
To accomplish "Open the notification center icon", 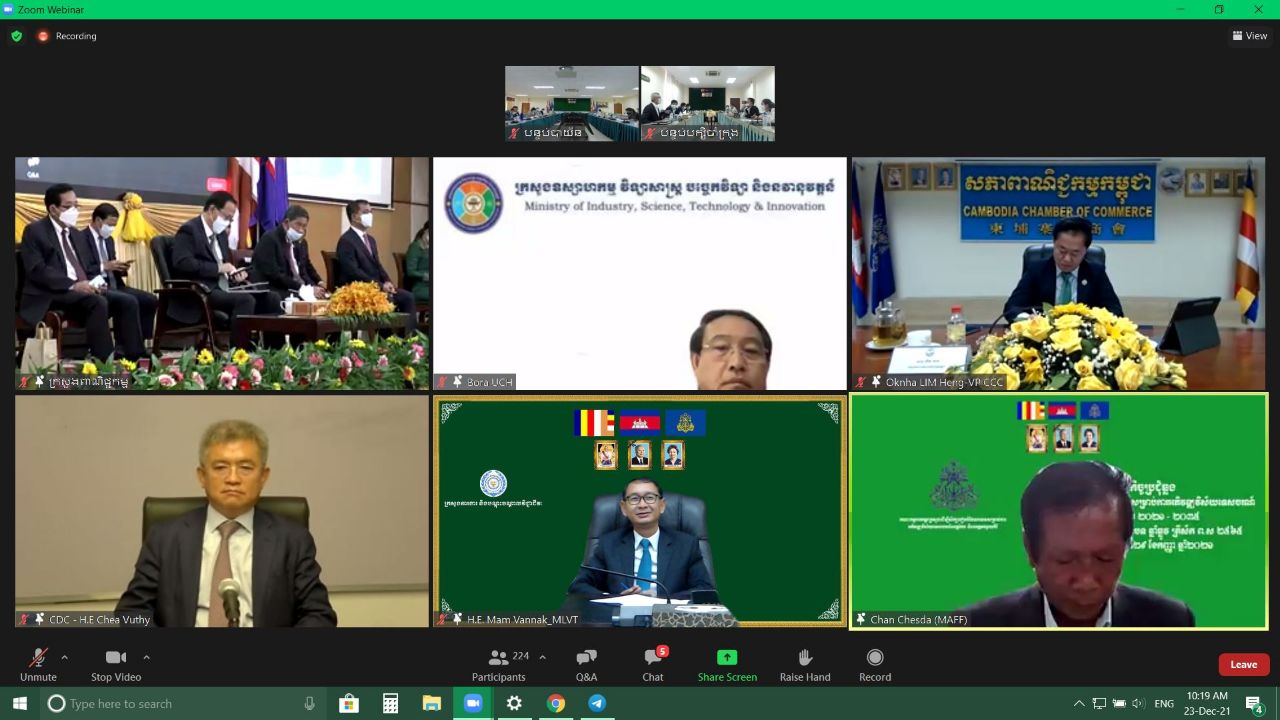I will pyautogui.click(x=1254, y=704).
